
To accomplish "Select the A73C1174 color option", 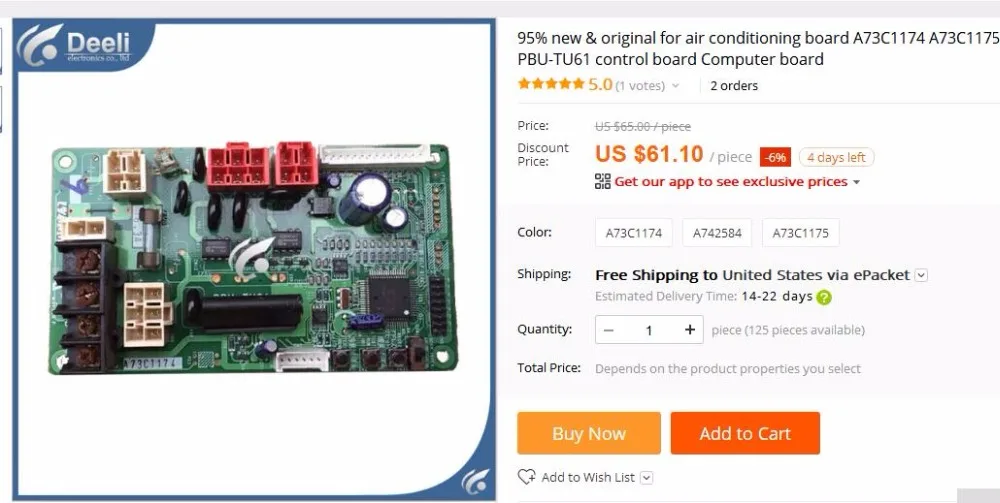I will [633, 233].
